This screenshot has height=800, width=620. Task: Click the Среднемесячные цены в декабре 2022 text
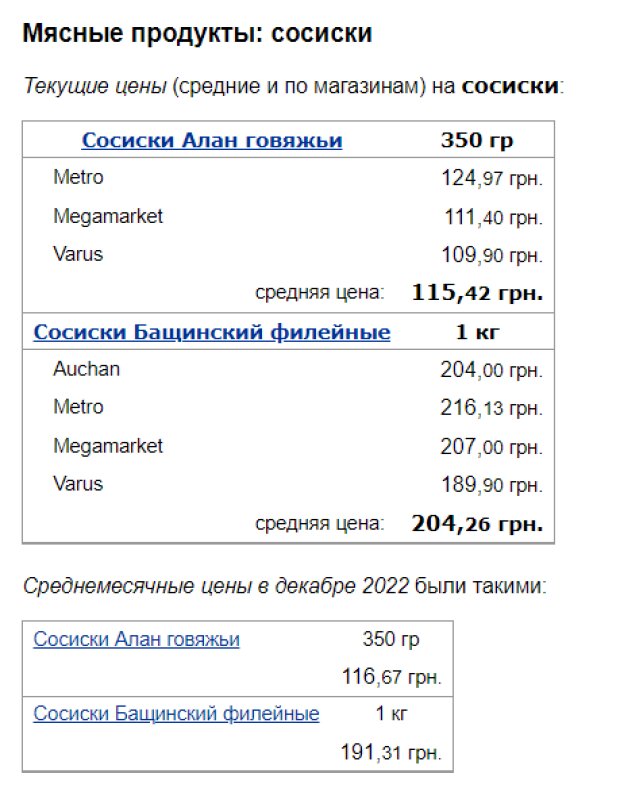(x=216, y=586)
